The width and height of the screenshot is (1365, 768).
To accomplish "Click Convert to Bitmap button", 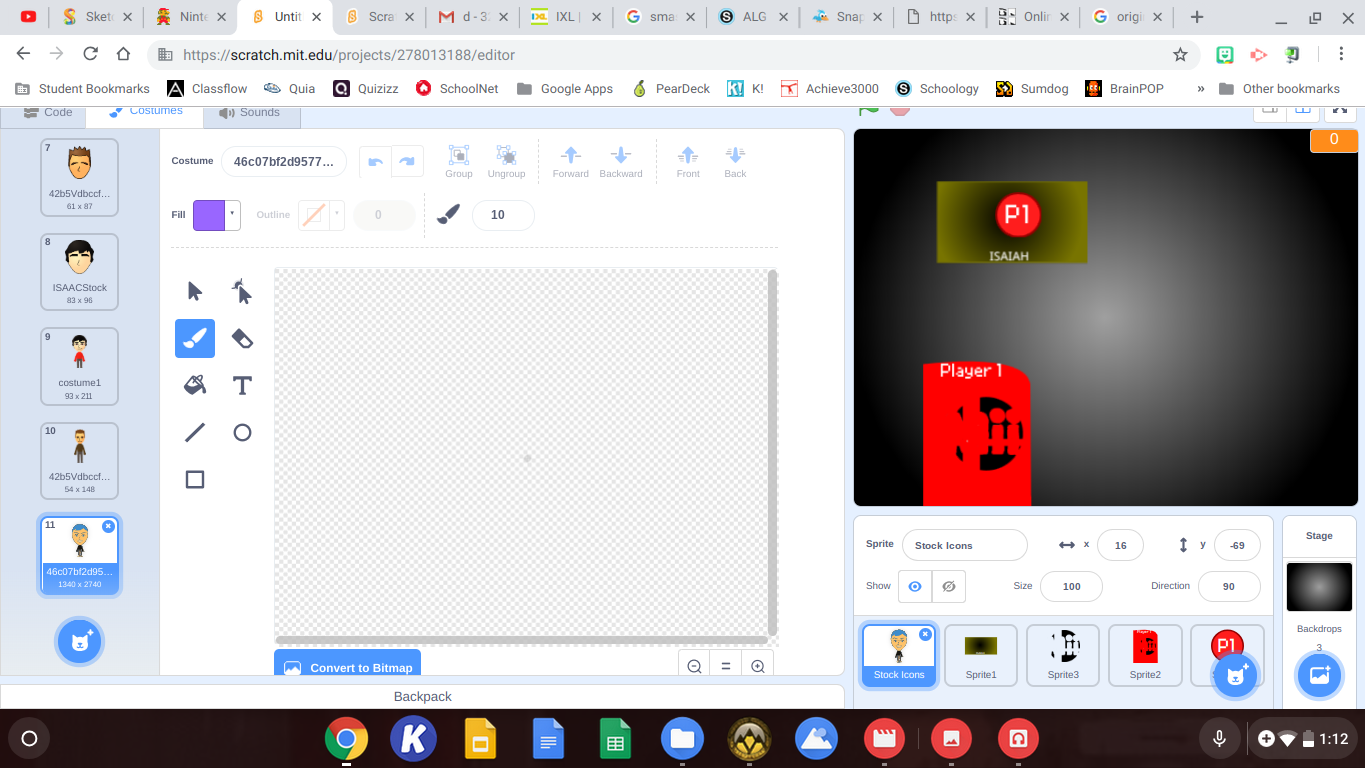I will (x=348, y=667).
